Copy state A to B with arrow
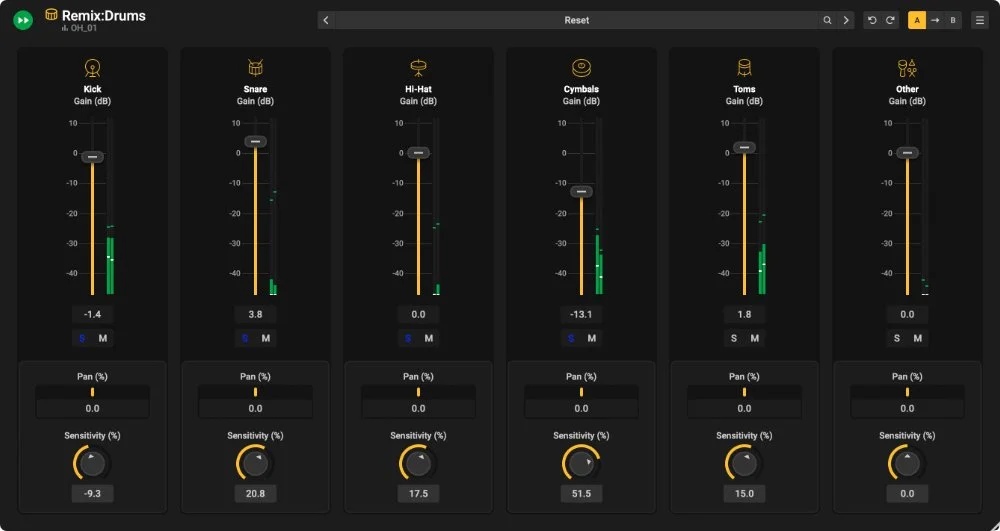Image resolution: width=1000 pixels, height=531 pixels. tap(935, 20)
